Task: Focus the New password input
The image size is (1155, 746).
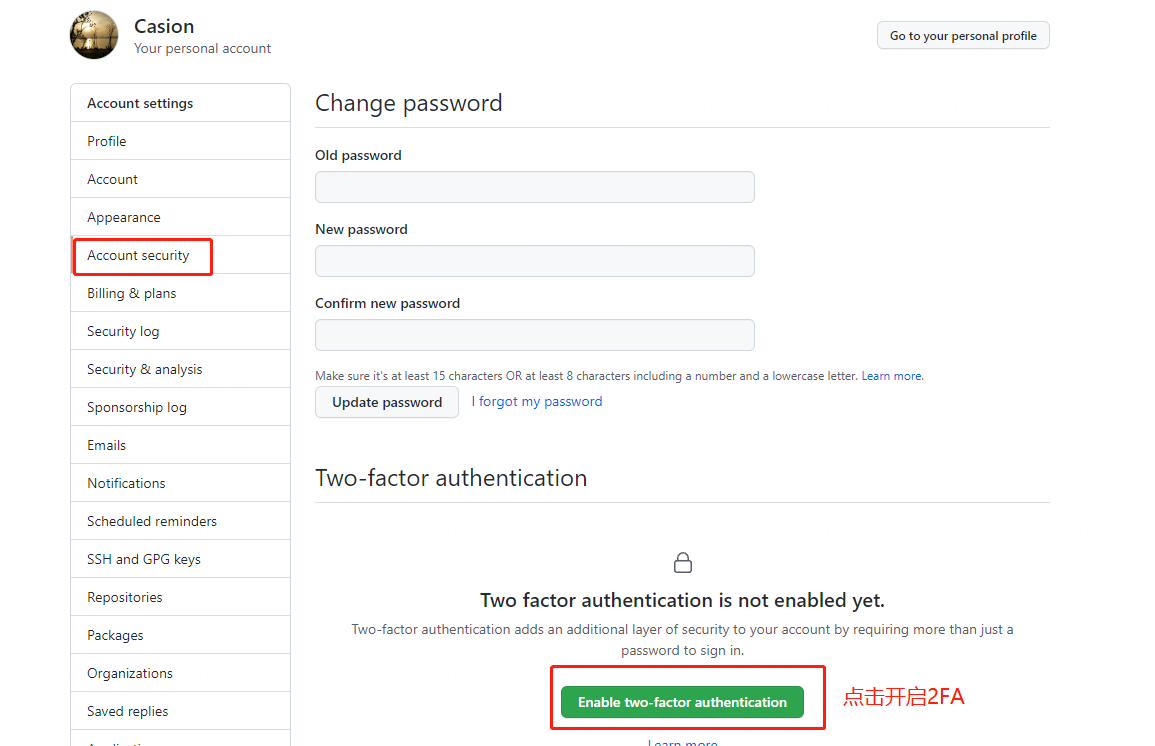Action: click(x=535, y=261)
